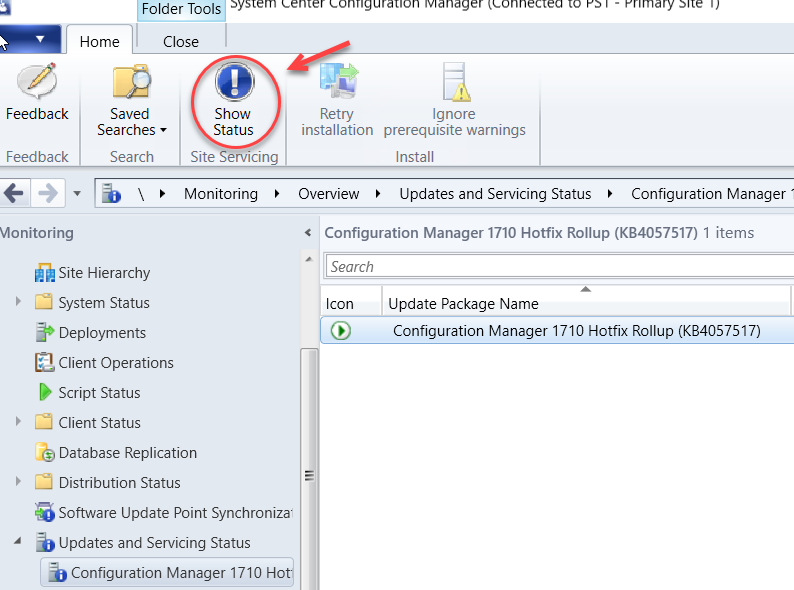
Task: Collapse Updates and Servicing Status node
Action: point(18,541)
